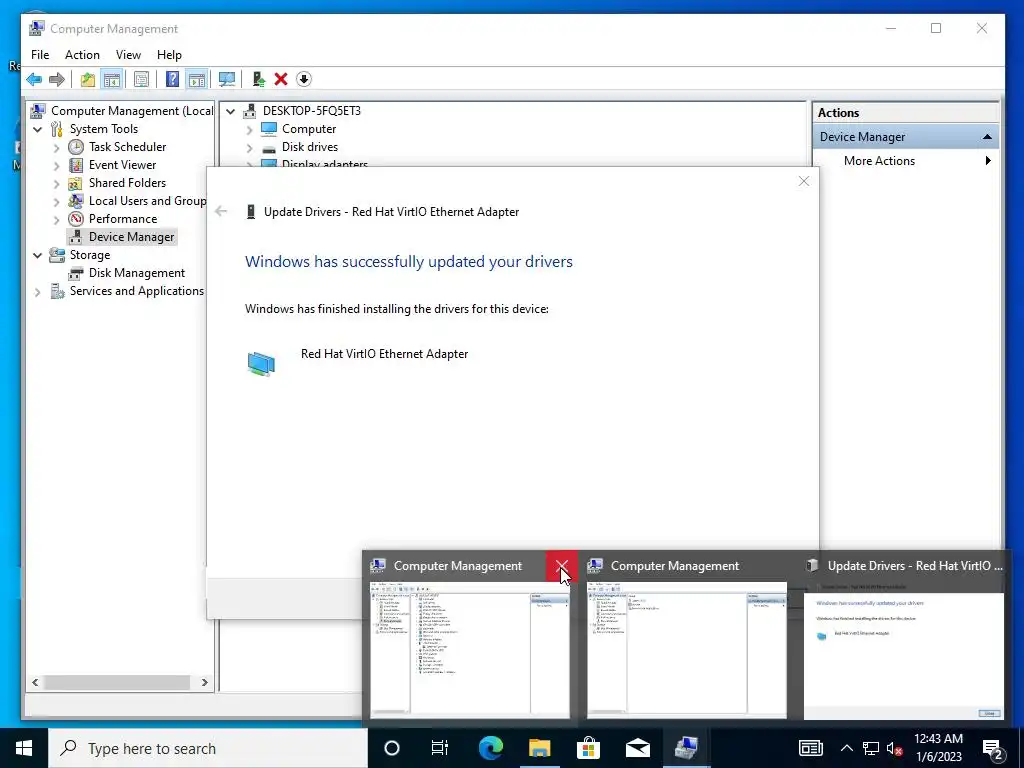Click the back arrow in Update Drivers dialog
The width and height of the screenshot is (1024, 768).
click(221, 211)
